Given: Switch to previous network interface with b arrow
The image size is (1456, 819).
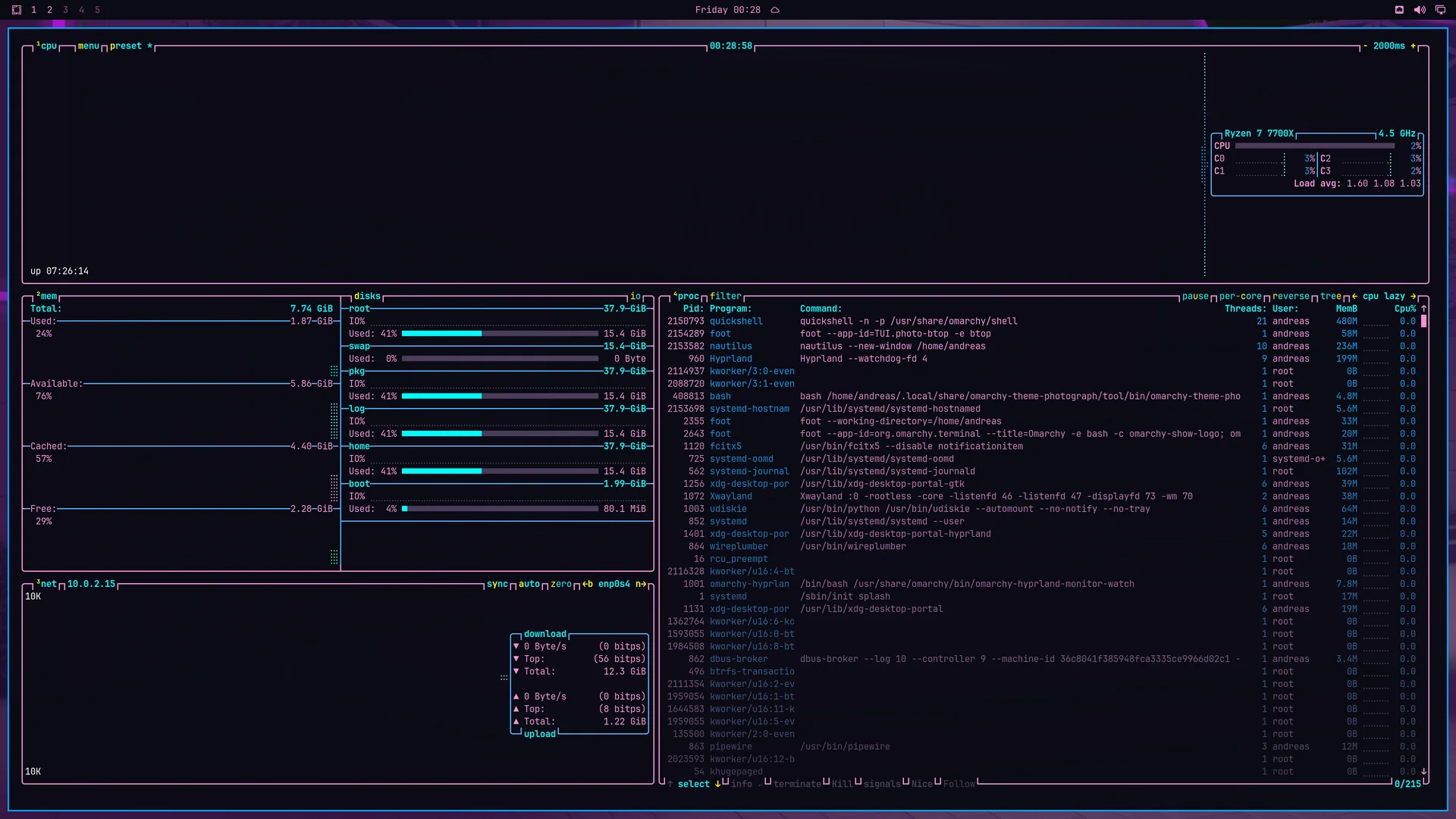Looking at the screenshot, I should point(588,584).
